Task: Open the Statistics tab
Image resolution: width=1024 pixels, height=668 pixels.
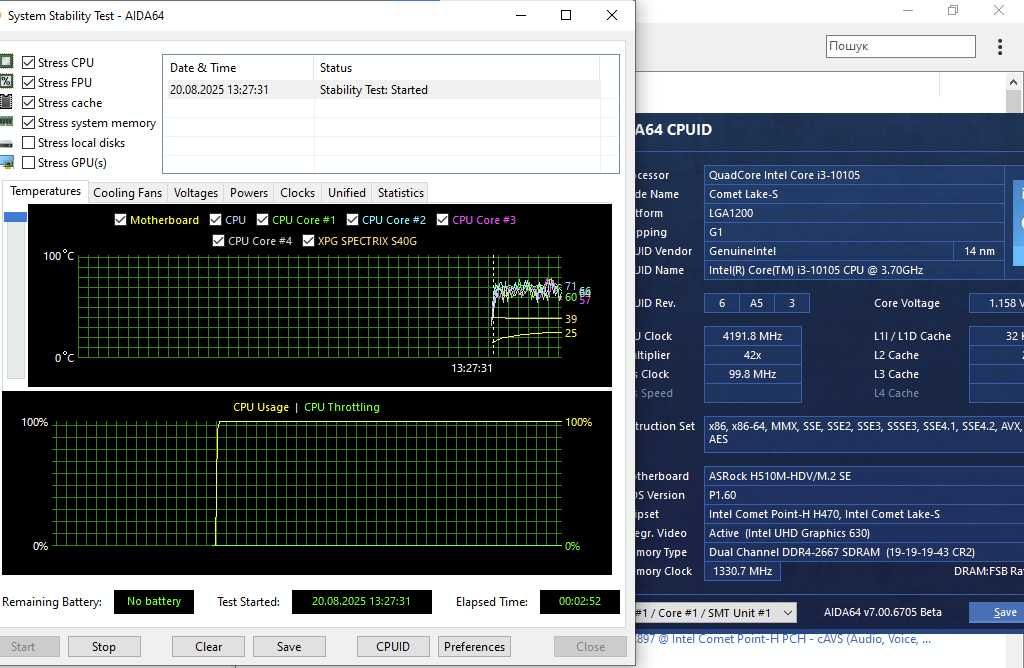Action: [x=400, y=193]
